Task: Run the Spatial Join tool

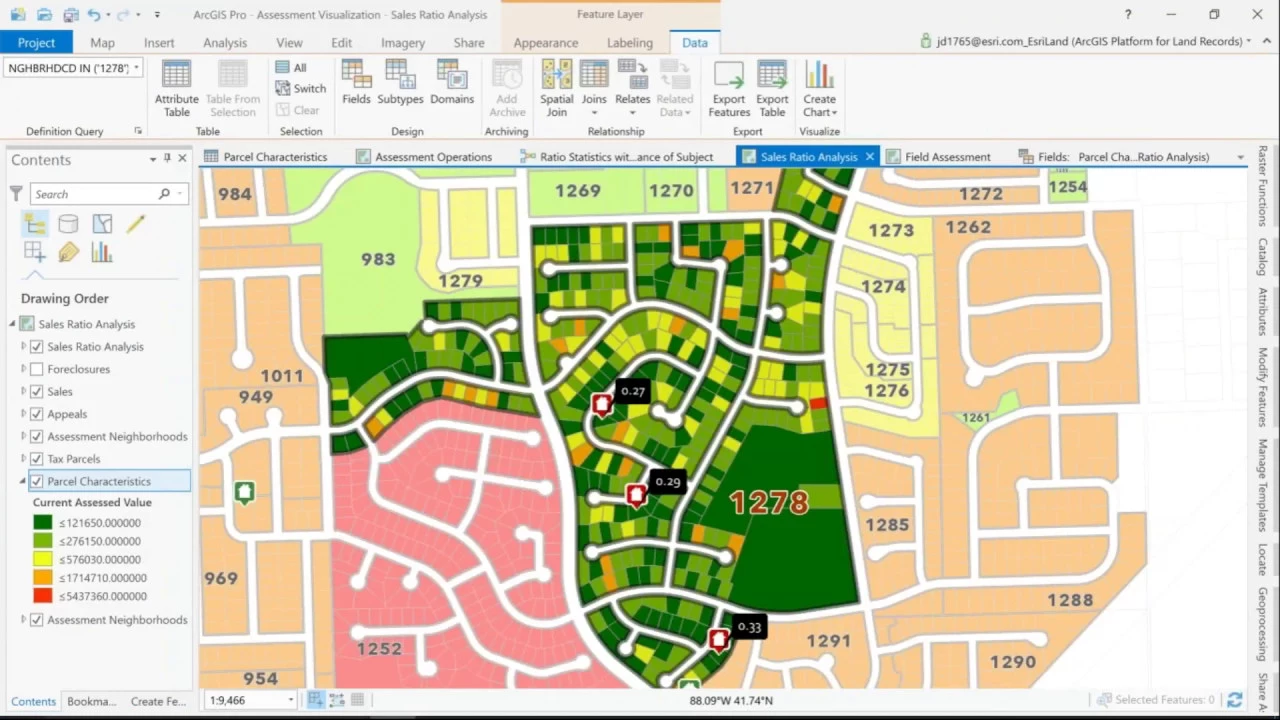Action: point(556,89)
